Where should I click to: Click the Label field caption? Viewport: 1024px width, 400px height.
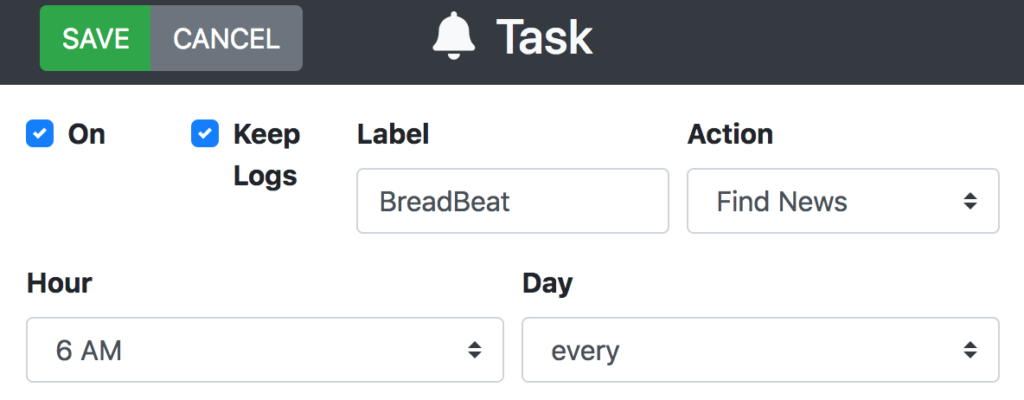(x=393, y=134)
